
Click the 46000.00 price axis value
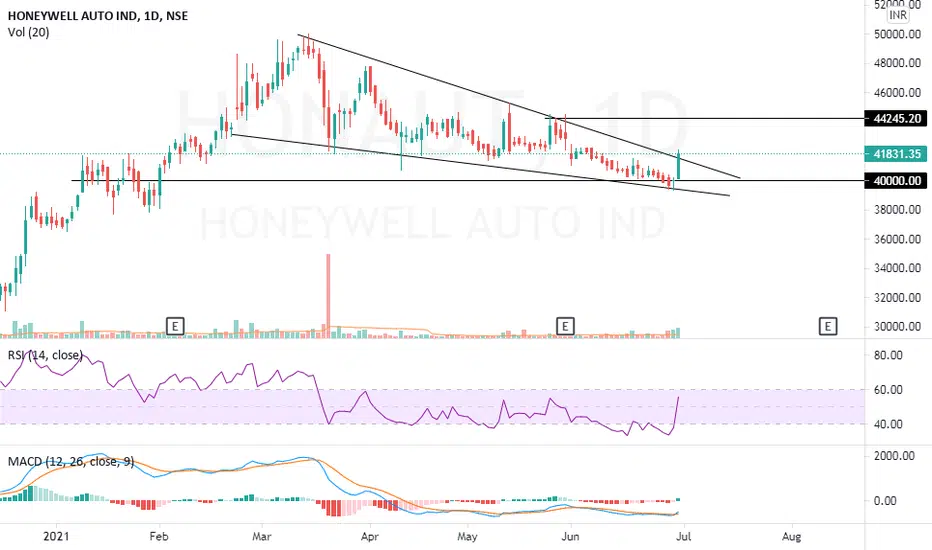(897, 93)
